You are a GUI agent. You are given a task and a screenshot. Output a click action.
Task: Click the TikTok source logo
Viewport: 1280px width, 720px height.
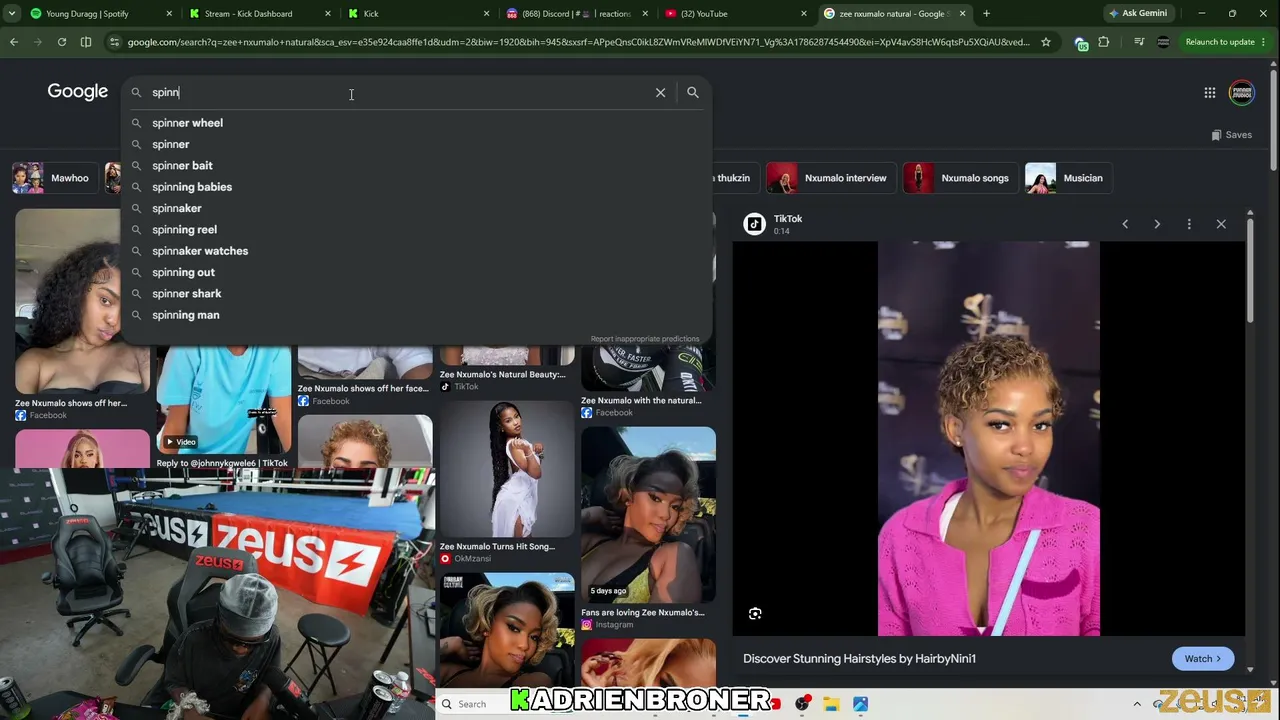(755, 224)
